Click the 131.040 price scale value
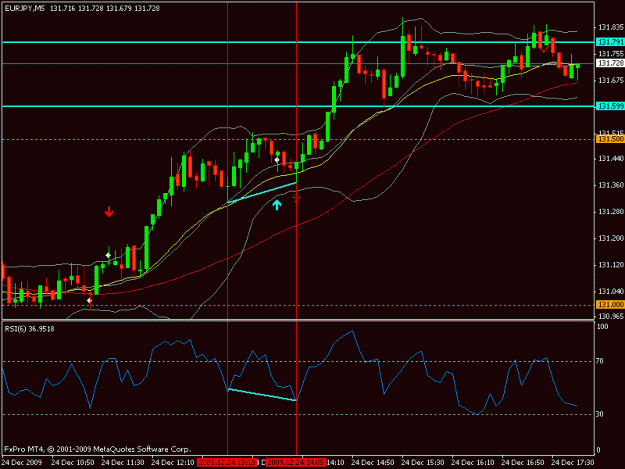The image size is (625, 469). coord(610,291)
